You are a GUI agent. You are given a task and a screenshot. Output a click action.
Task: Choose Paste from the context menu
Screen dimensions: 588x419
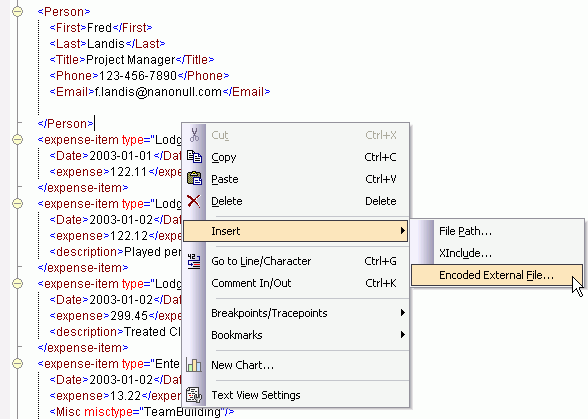pos(296,179)
